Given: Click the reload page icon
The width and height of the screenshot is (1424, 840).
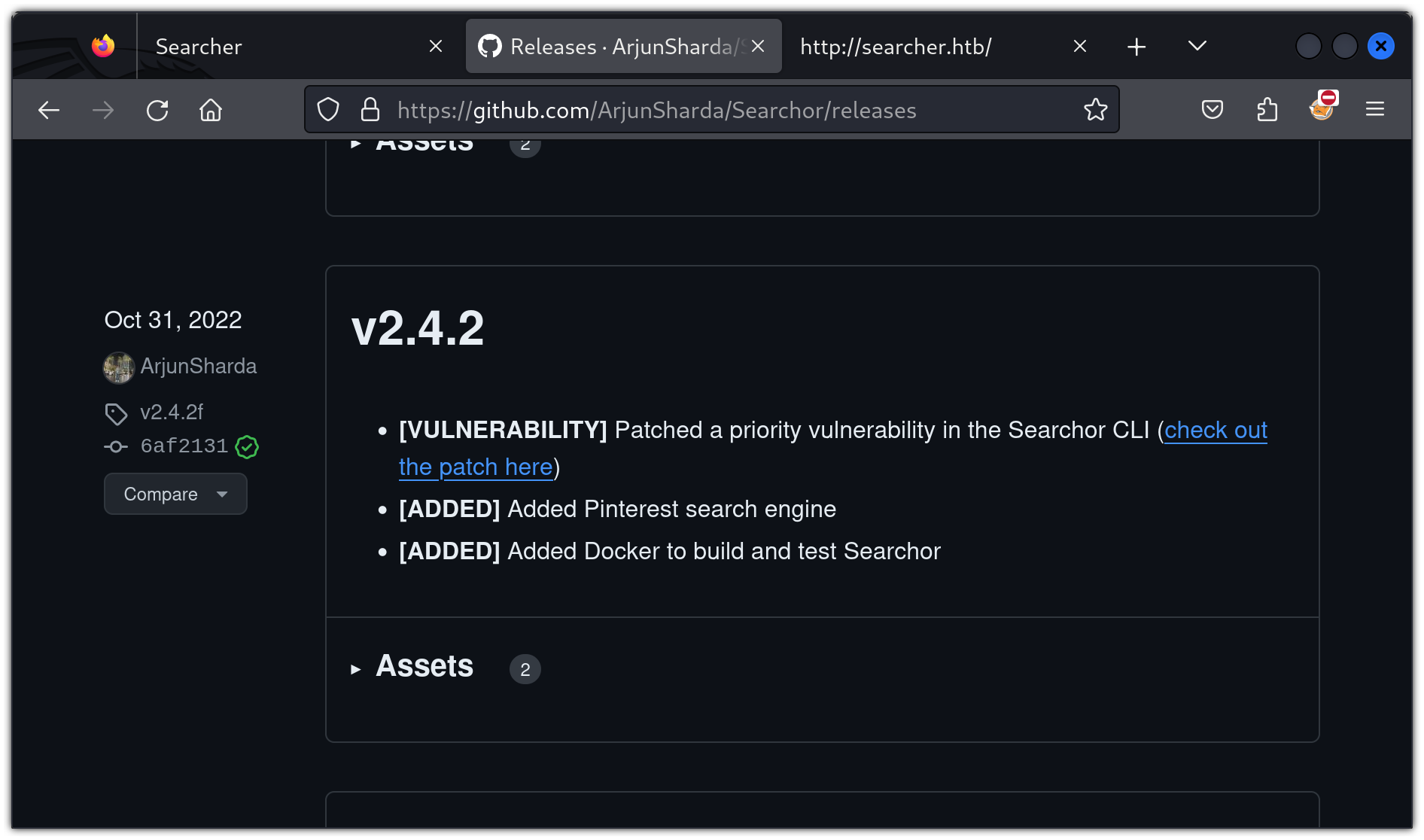Looking at the screenshot, I should tap(157, 111).
